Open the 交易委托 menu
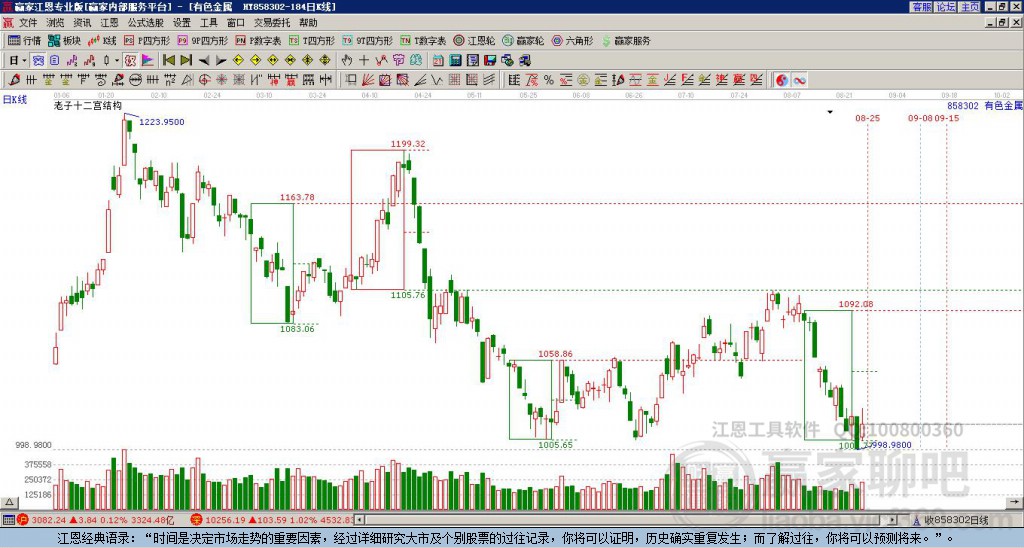This screenshot has height=548, width=1024. pyautogui.click(x=272, y=23)
